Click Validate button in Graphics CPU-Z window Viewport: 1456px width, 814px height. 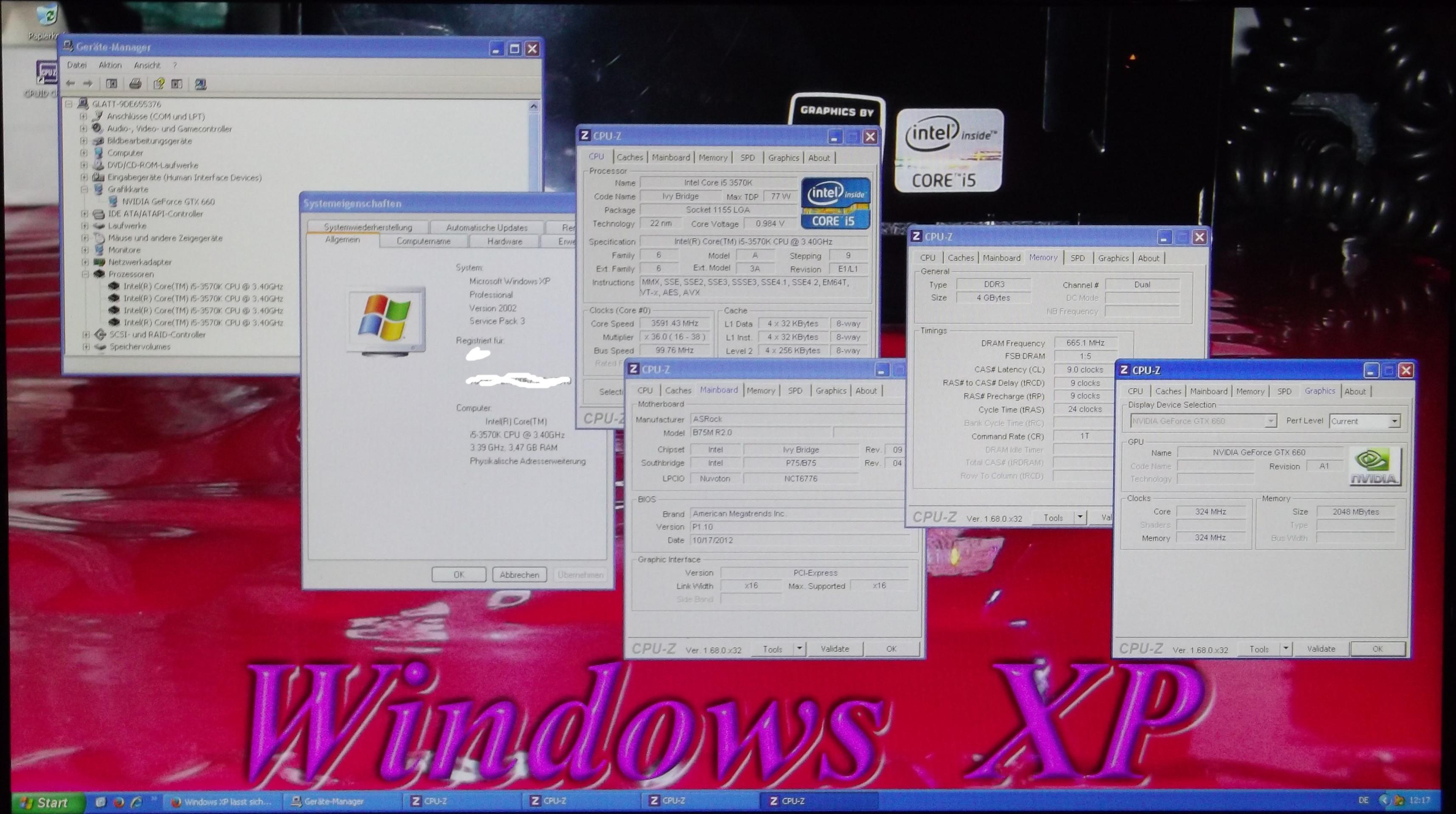(x=1321, y=649)
